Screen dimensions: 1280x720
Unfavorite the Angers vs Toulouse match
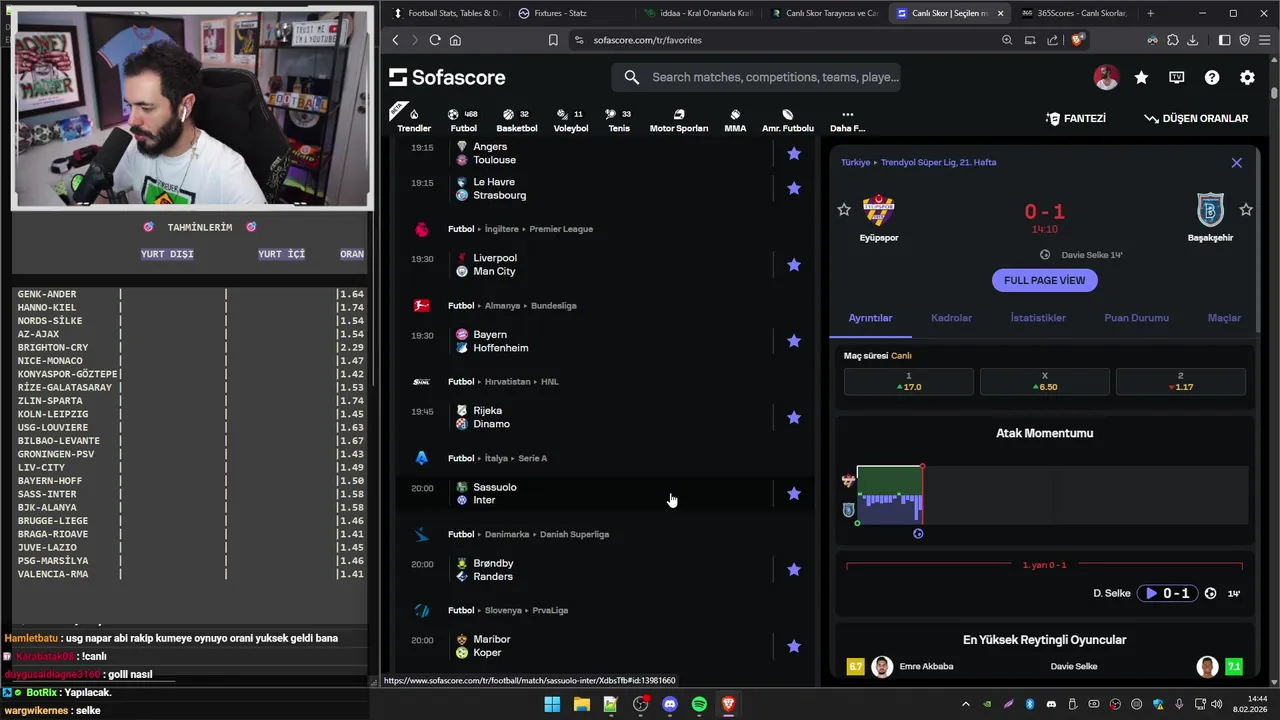[794, 153]
